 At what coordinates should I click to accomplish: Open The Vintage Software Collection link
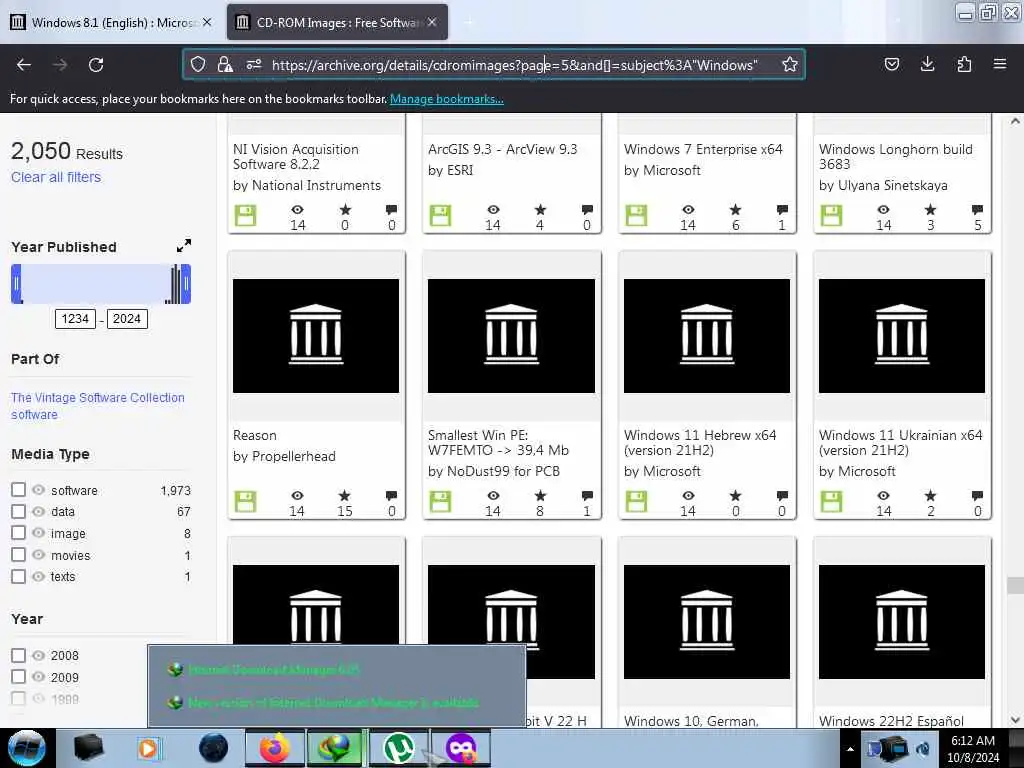(x=98, y=398)
